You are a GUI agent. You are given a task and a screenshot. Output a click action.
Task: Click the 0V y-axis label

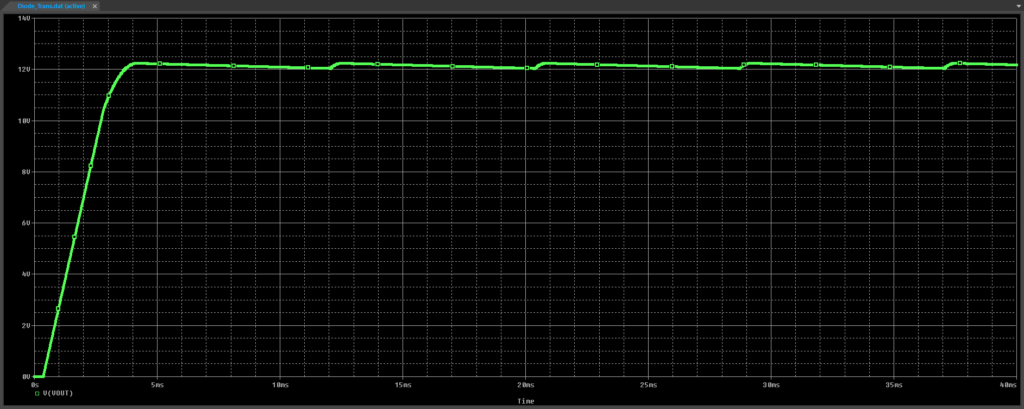click(x=25, y=376)
